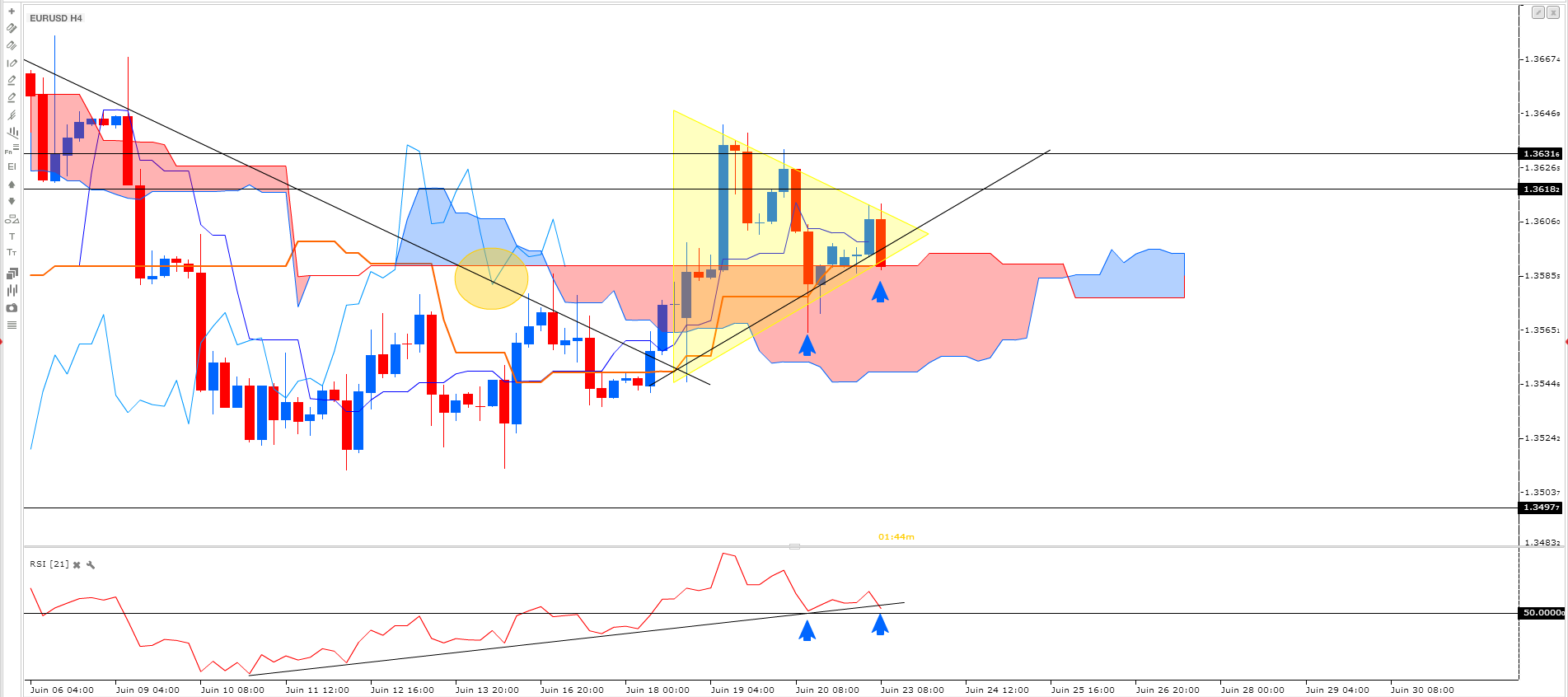The width and height of the screenshot is (1568, 697).
Task: Click the 50.0000 RSI level label
Action: (x=1542, y=613)
